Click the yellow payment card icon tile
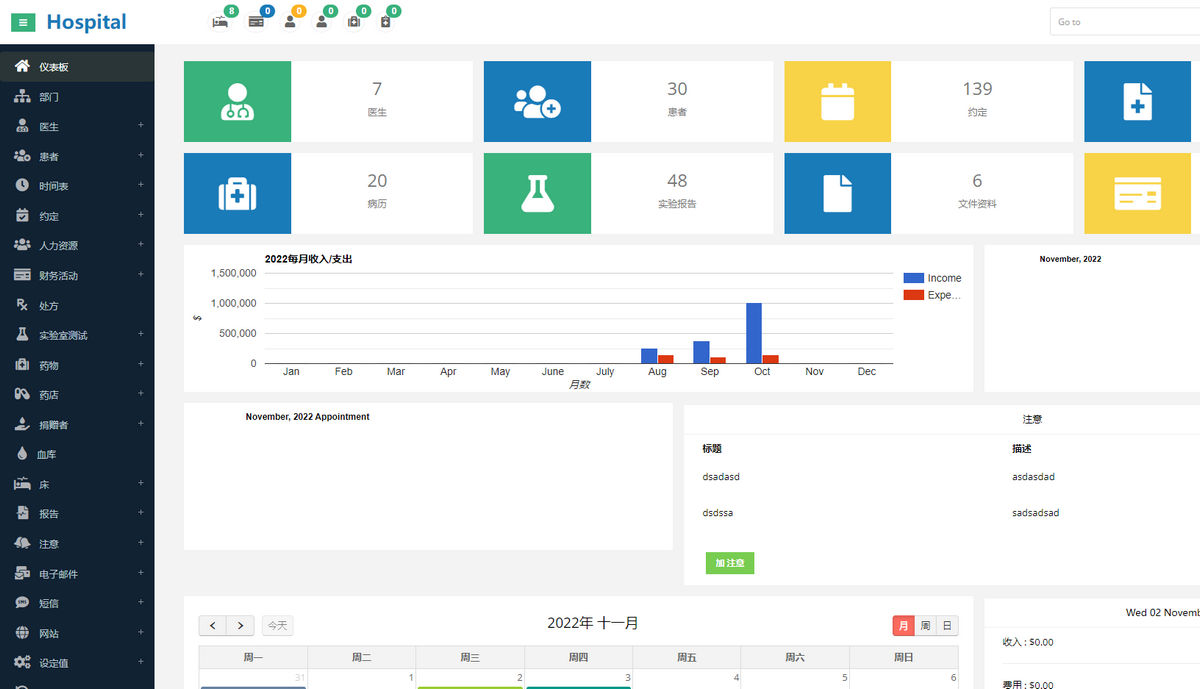 (x=1137, y=193)
